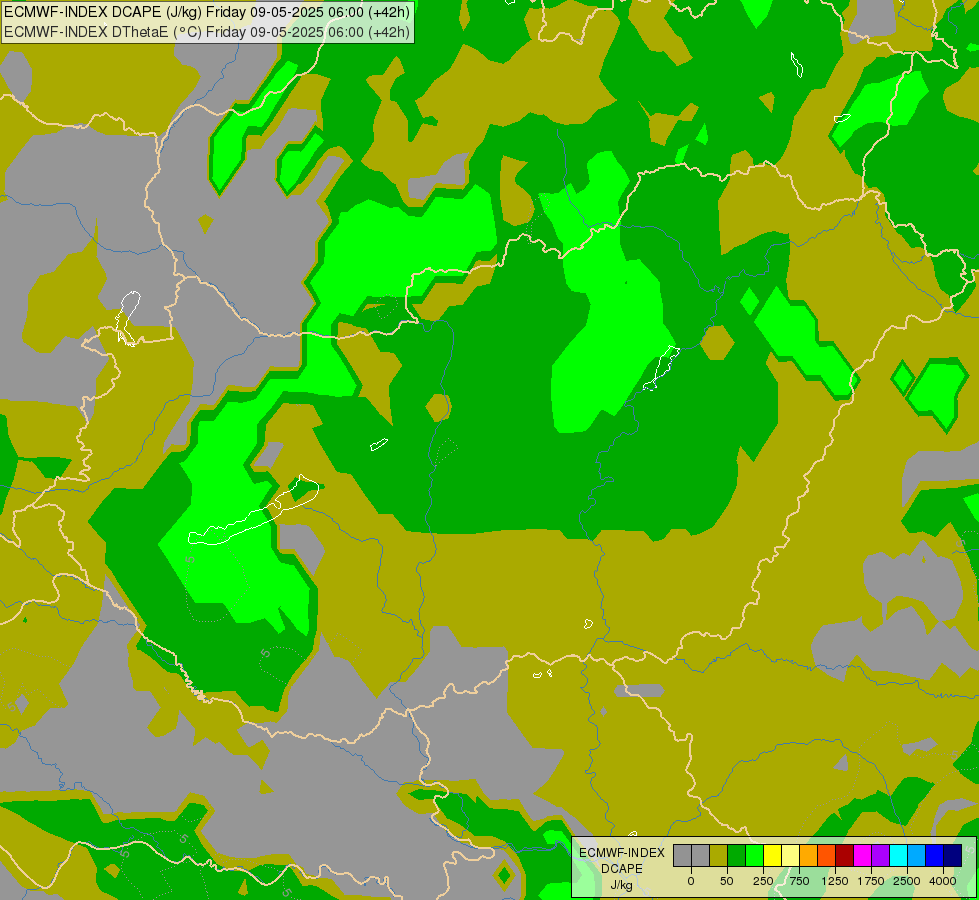
Task: Click the J/kg unit label in legend
Action: click(622, 885)
